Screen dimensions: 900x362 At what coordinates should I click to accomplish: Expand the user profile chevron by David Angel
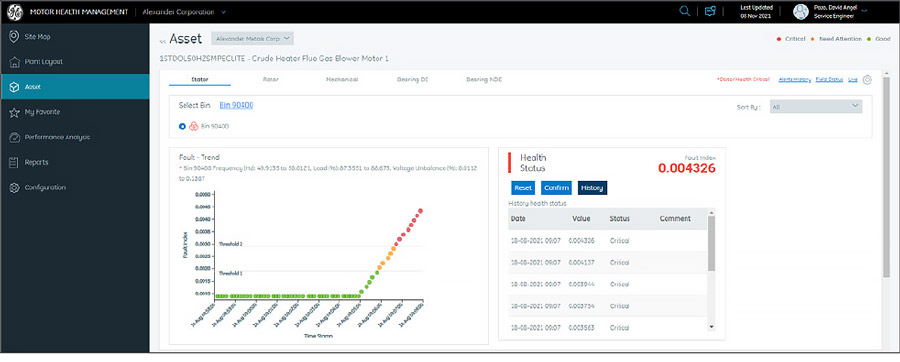(x=864, y=11)
